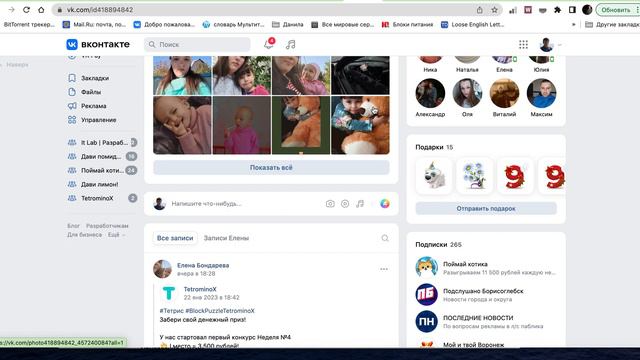Click Отправить подарок button
The image size is (640, 360).
(x=486, y=209)
